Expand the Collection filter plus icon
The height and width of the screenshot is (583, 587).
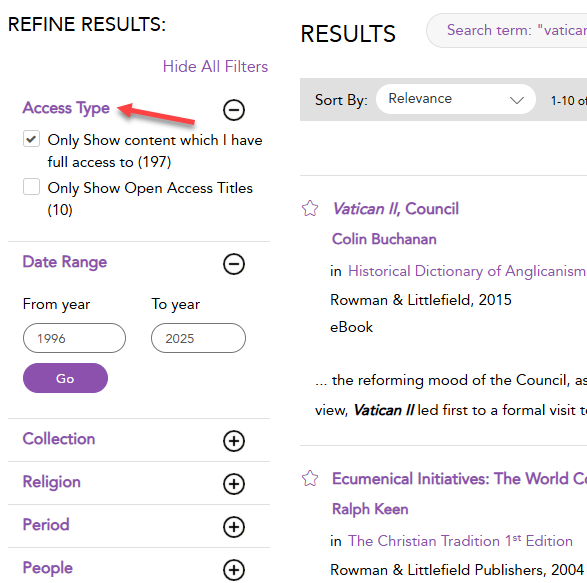coord(234,441)
